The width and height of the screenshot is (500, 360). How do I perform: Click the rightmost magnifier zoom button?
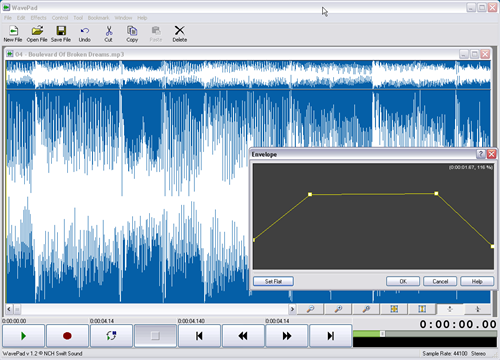366,309
